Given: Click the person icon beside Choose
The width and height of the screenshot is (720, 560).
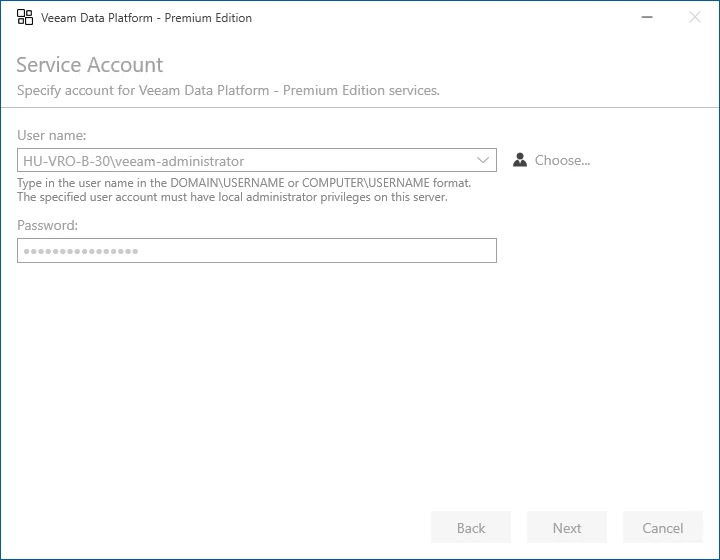Looking at the screenshot, I should [520, 160].
